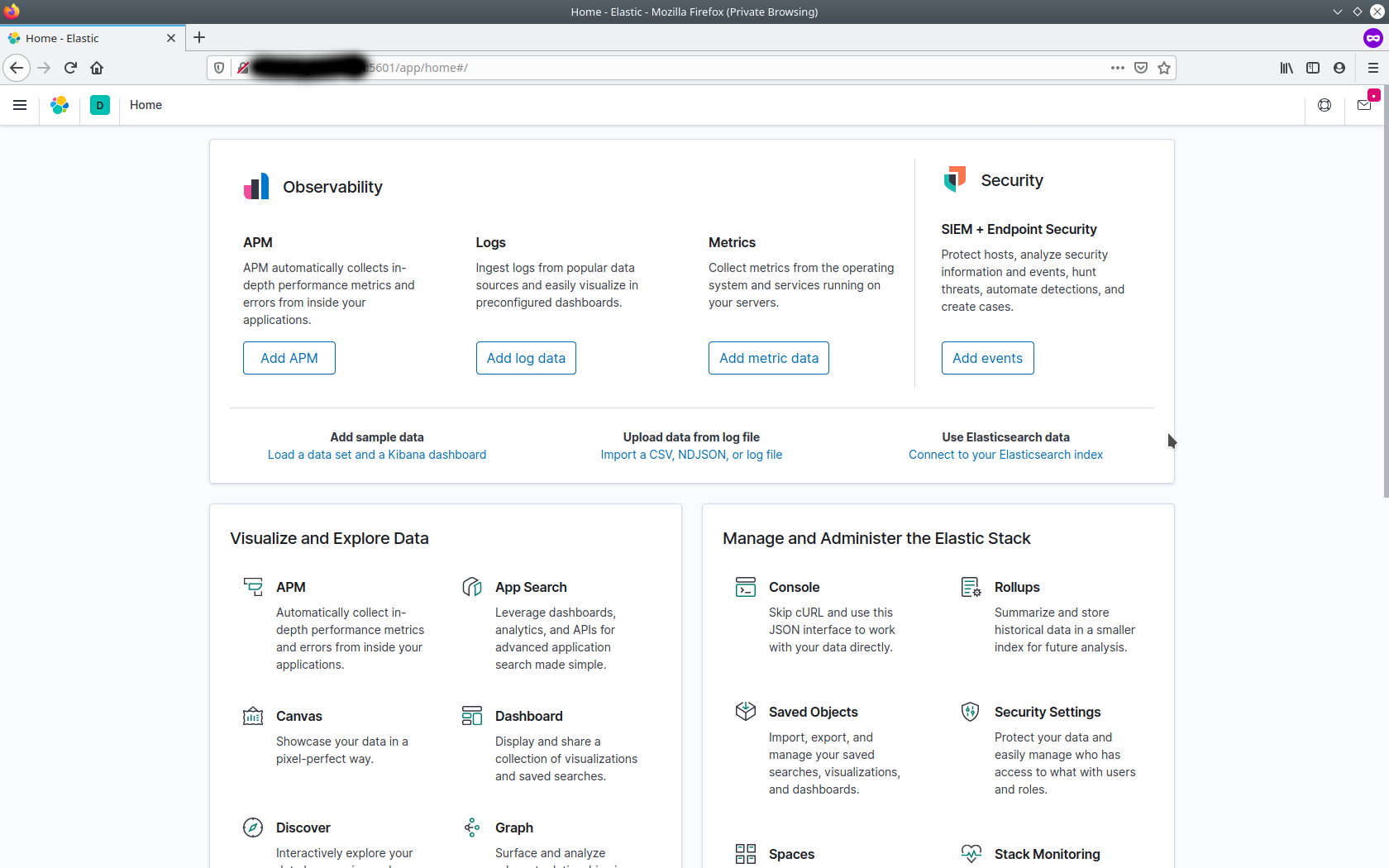
Task: Click the App Search icon
Action: click(472, 587)
